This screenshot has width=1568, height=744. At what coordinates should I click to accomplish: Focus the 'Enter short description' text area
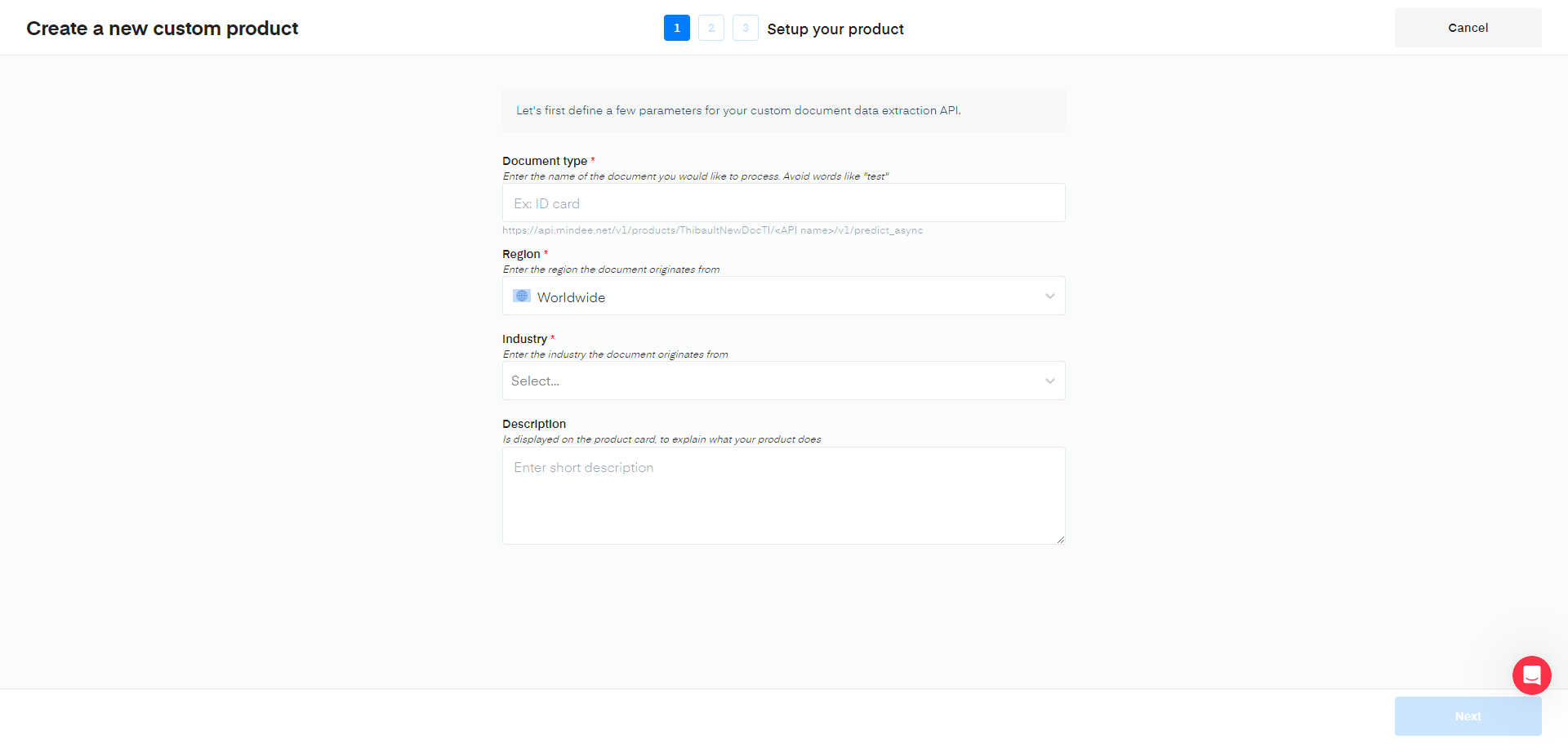coord(783,496)
